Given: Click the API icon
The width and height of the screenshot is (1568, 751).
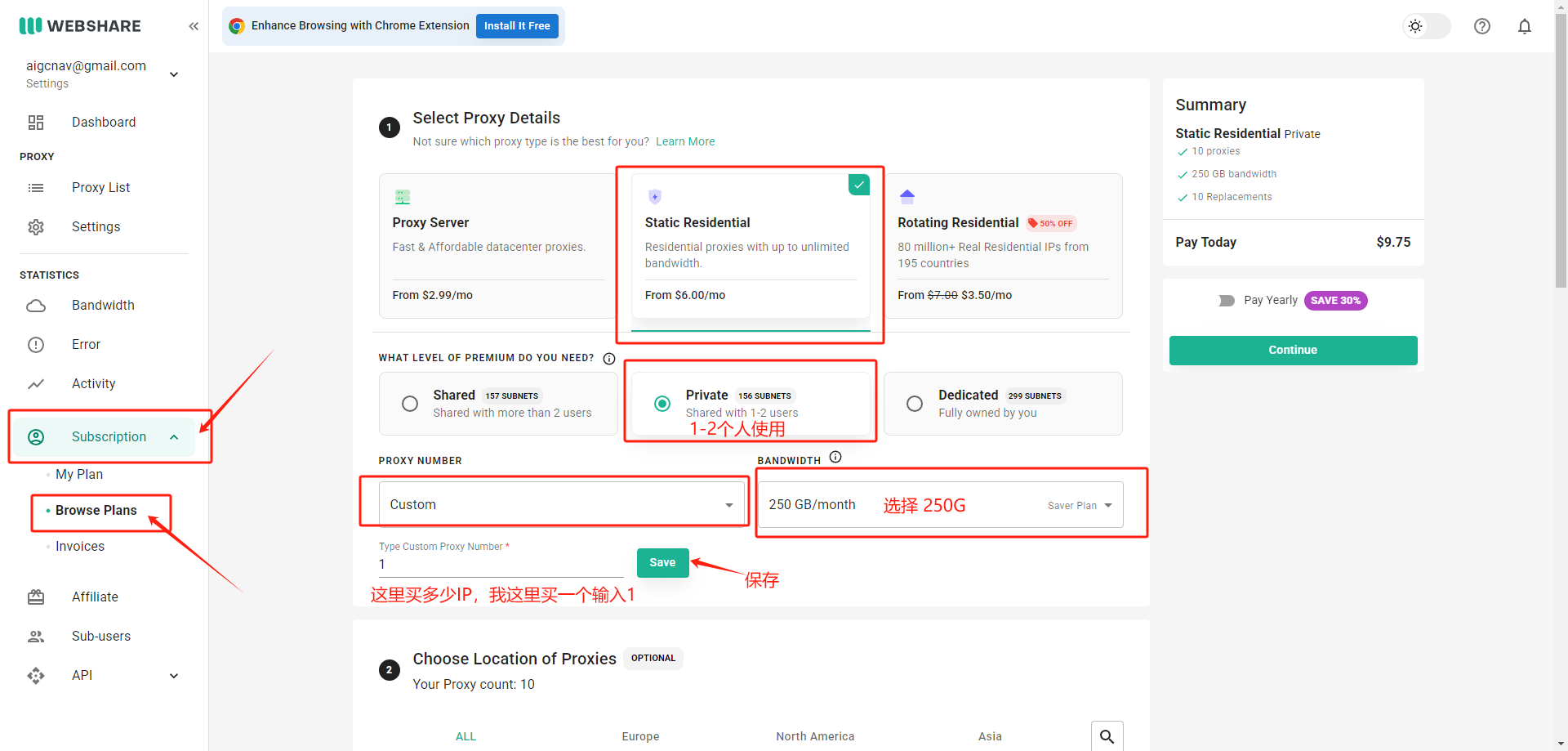Looking at the screenshot, I should coord(36,676).
